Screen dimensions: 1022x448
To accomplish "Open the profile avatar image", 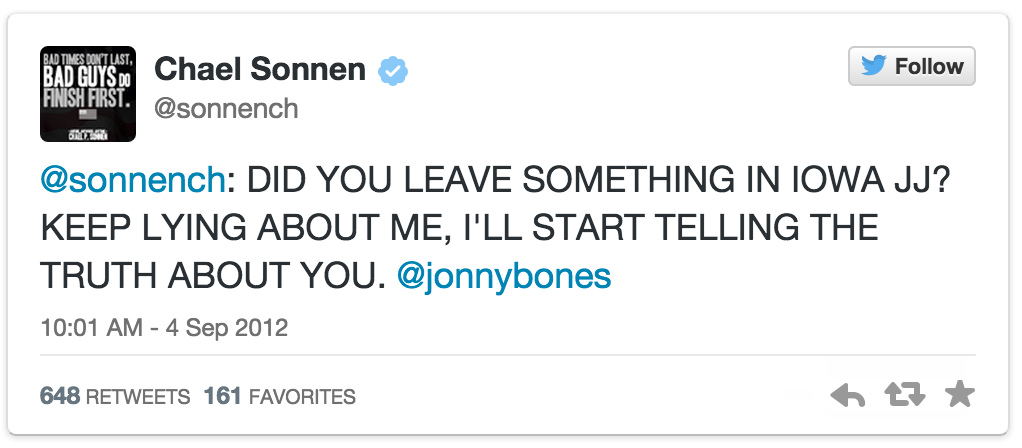I will (x=87, y=93).
